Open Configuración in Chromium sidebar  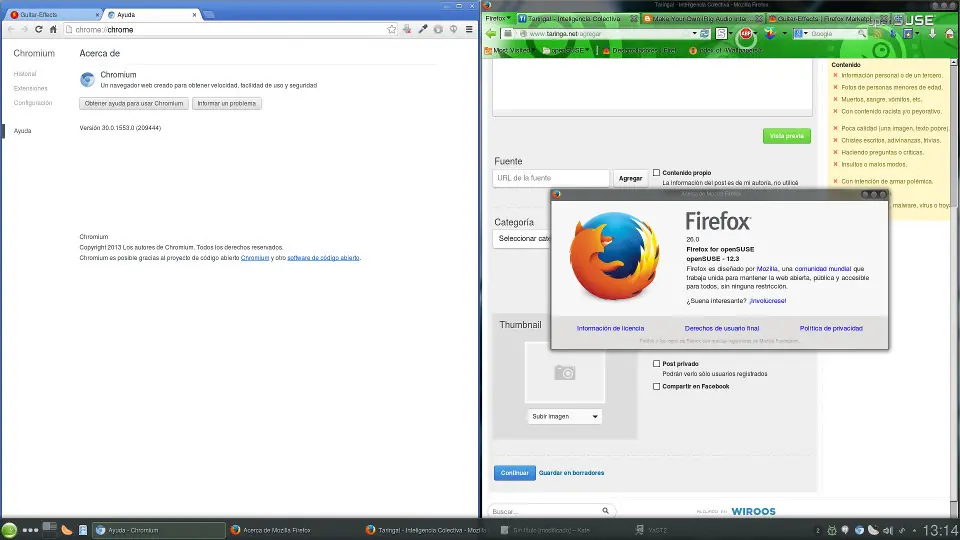[33, 103]
